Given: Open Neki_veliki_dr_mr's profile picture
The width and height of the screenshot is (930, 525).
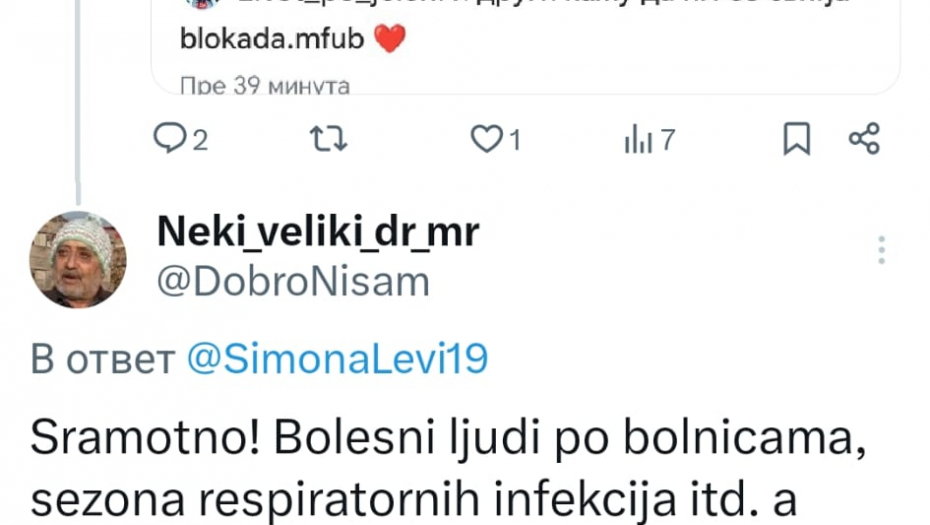Looking at the screenshot, I should (78, 260).
